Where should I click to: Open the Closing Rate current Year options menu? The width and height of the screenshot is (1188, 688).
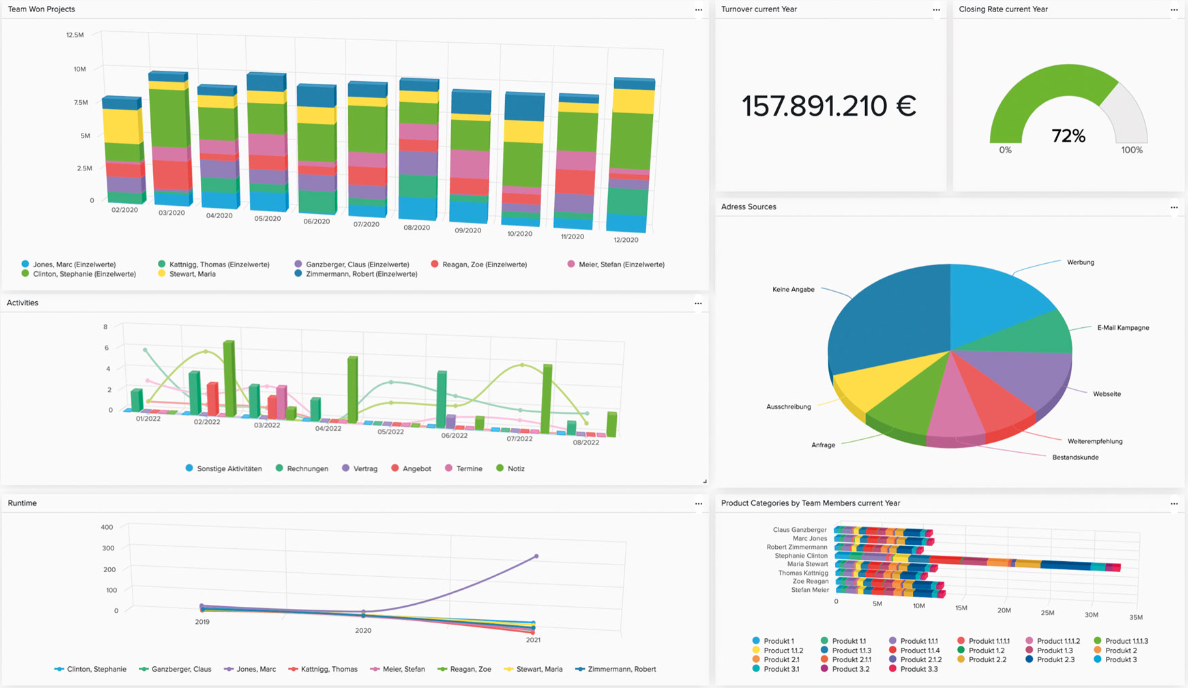coord(1174,10)
